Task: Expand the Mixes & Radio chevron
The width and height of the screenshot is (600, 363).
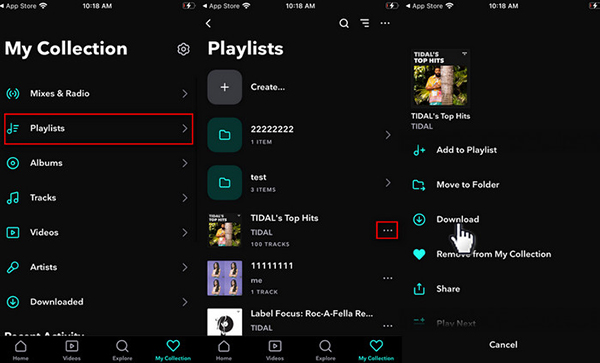Action: point(185,93)
